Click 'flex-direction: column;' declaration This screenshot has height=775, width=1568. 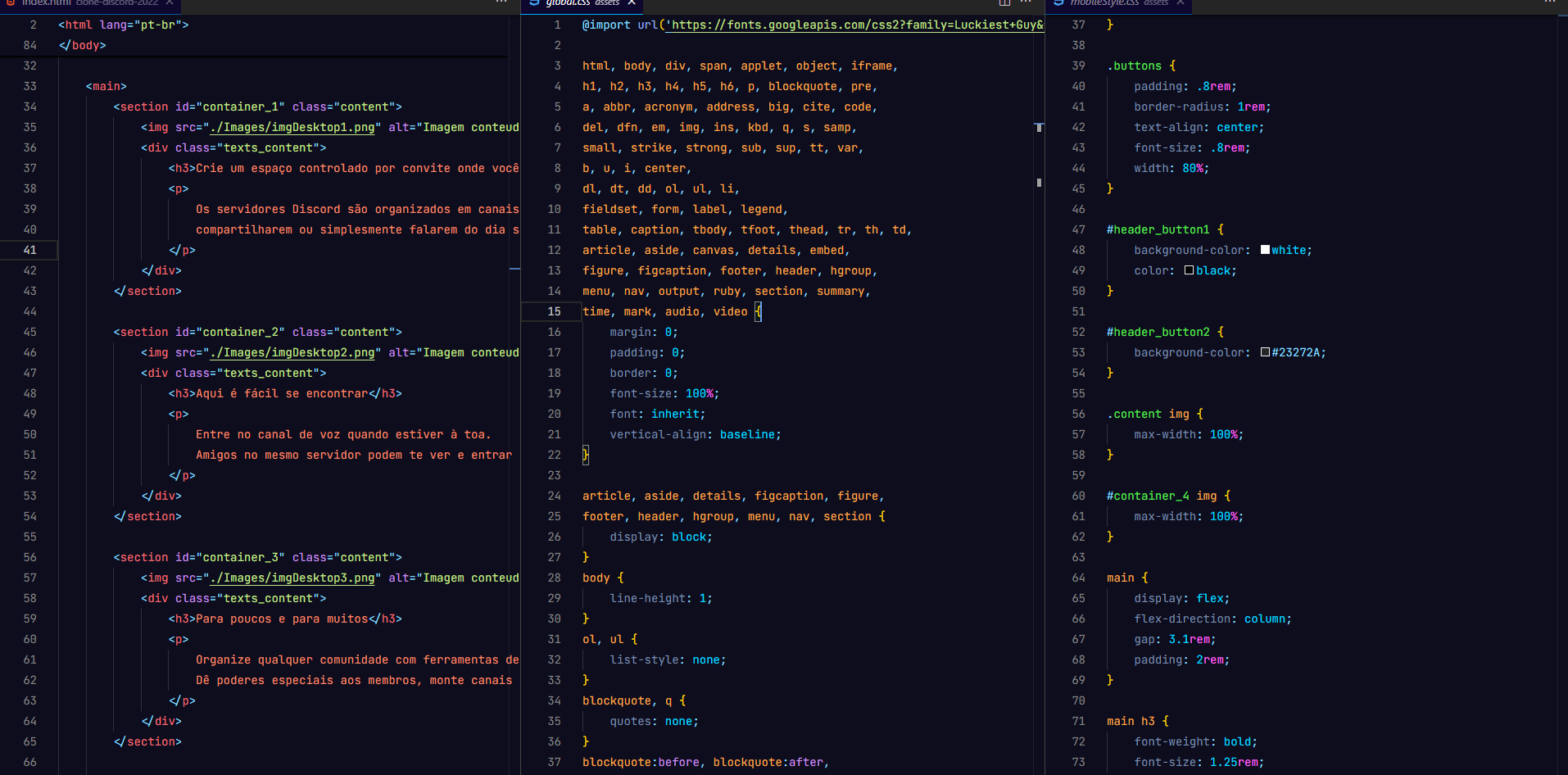[1213, 619]
